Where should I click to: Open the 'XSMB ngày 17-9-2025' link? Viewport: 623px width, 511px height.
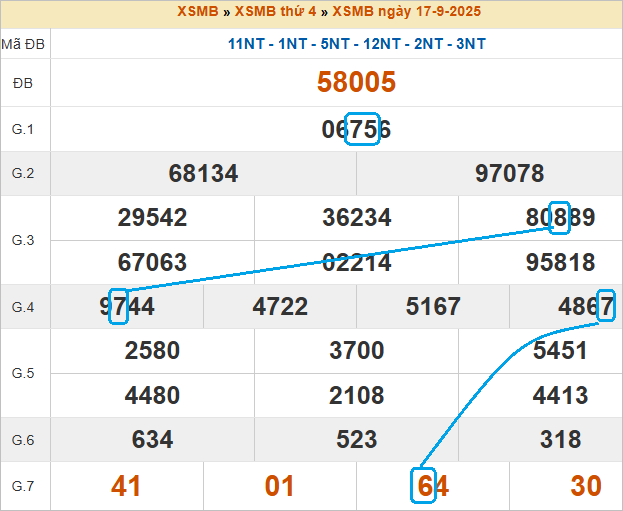[x=399, y=12]
